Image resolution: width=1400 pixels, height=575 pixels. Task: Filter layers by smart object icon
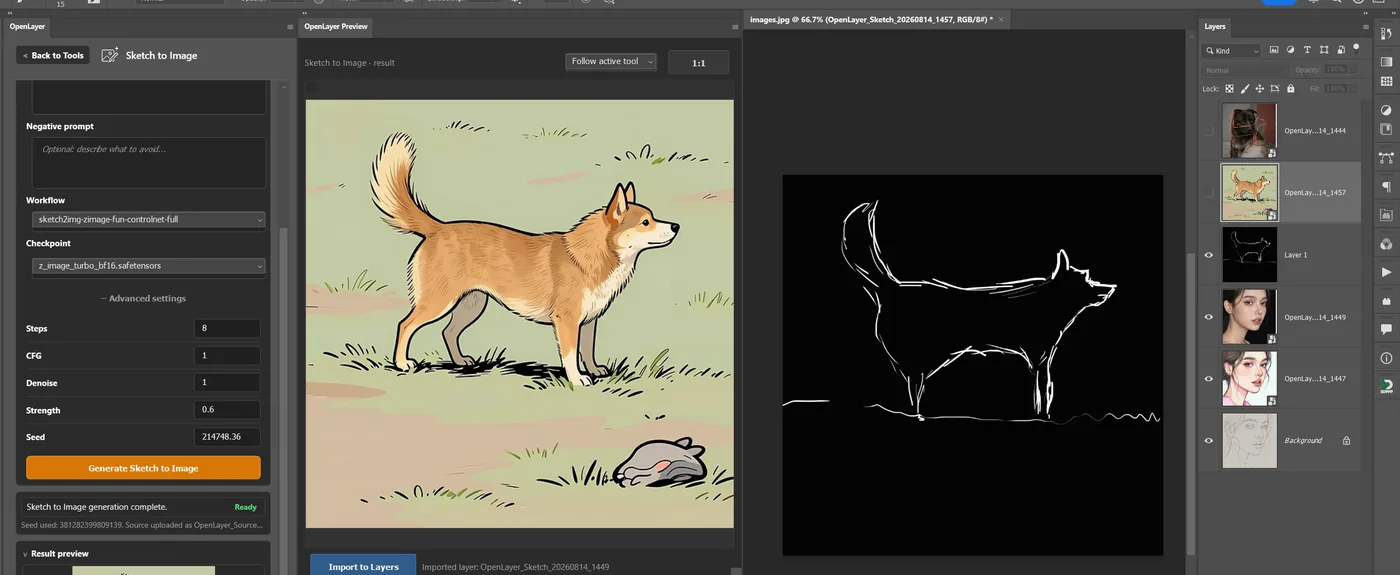(x=1341, y=50)
